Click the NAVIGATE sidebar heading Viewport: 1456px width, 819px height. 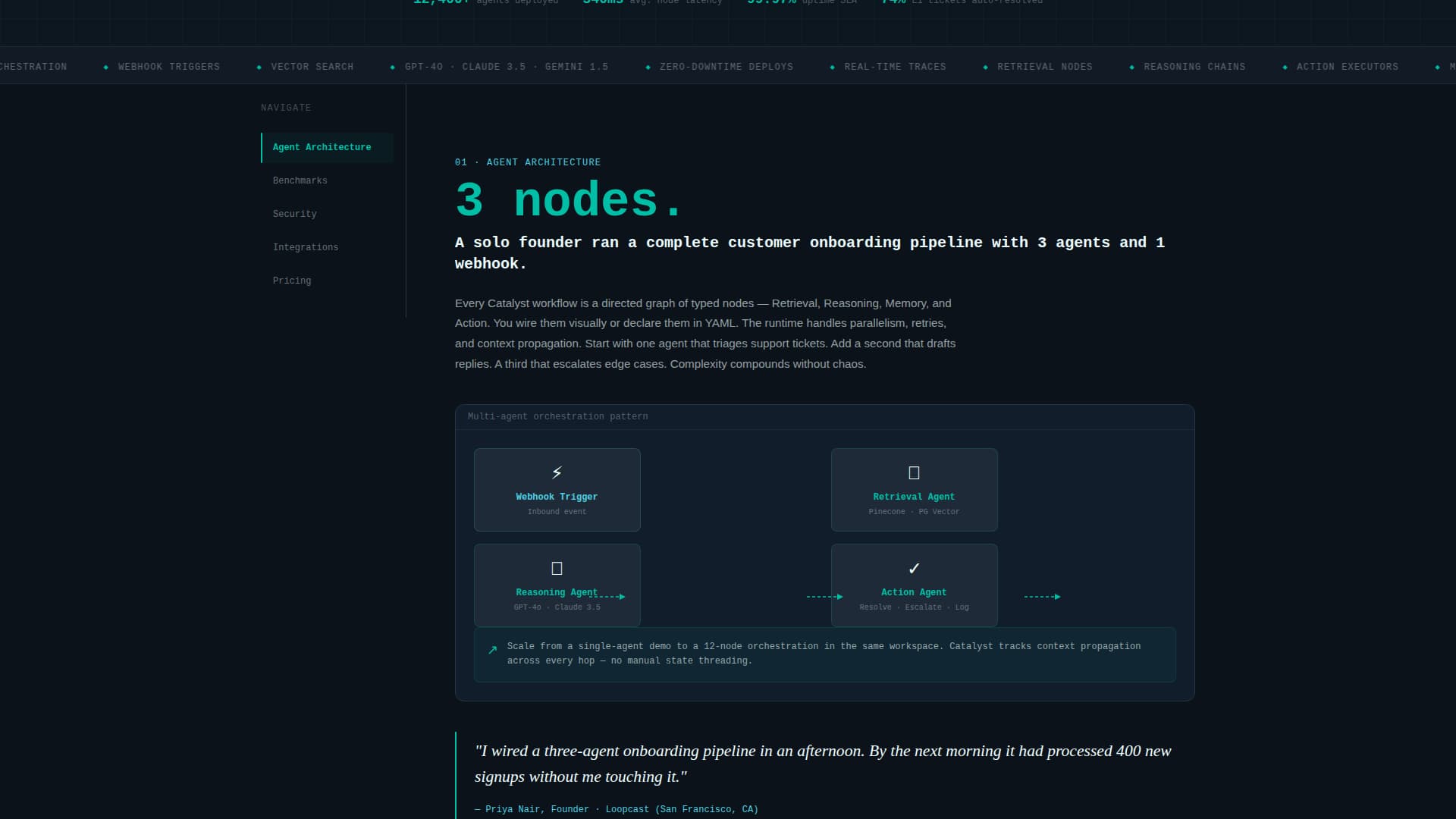tap(286, 108)
